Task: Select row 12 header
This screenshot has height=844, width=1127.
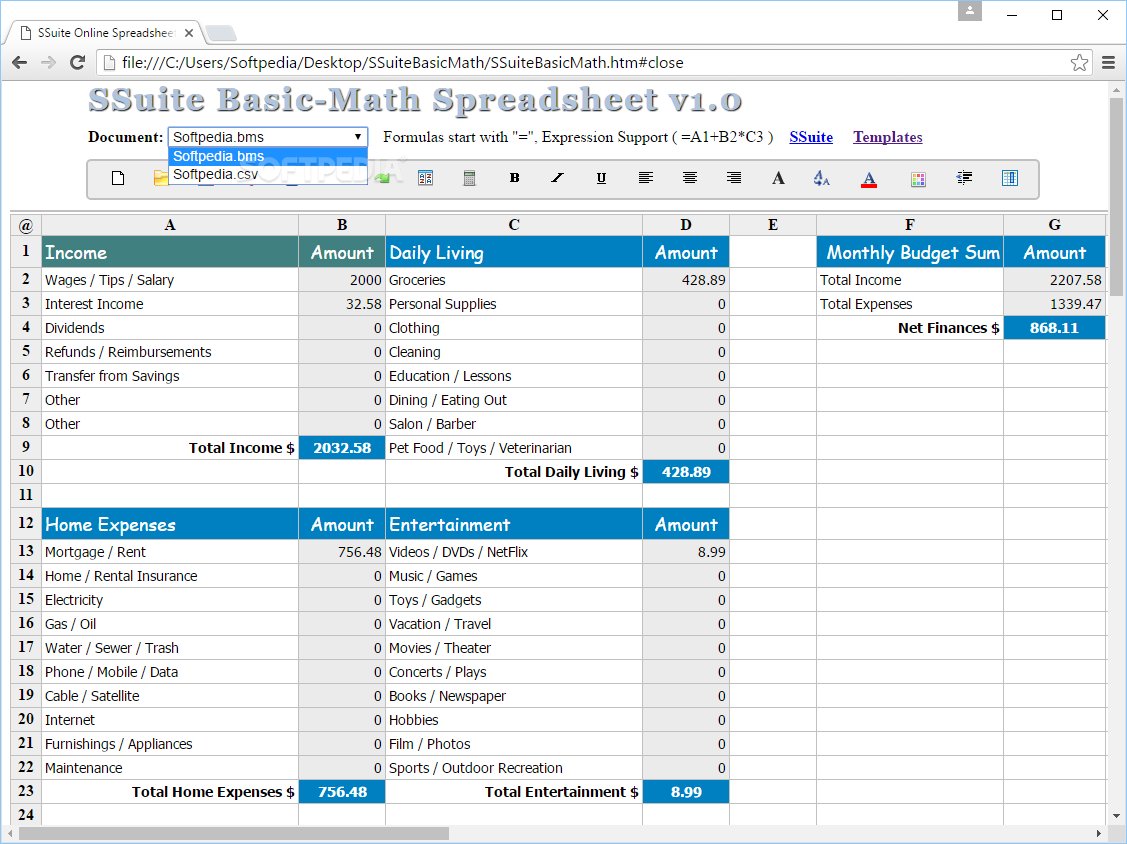Action: [26, 523]
